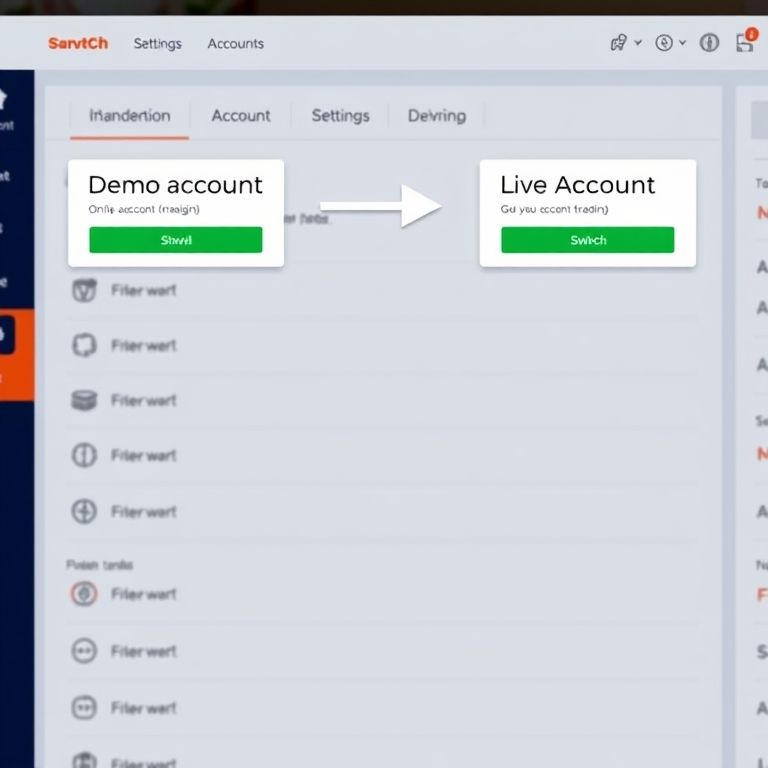Open notifications icon with orange badge
This screenshot has height=768, width=768.
click(745, 42)
